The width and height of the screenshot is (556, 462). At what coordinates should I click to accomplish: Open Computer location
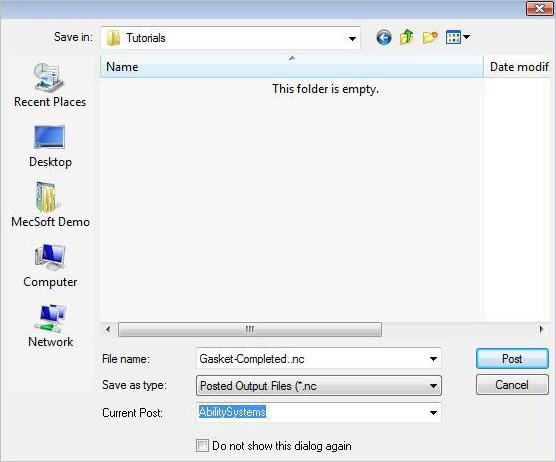pos(50,266)
